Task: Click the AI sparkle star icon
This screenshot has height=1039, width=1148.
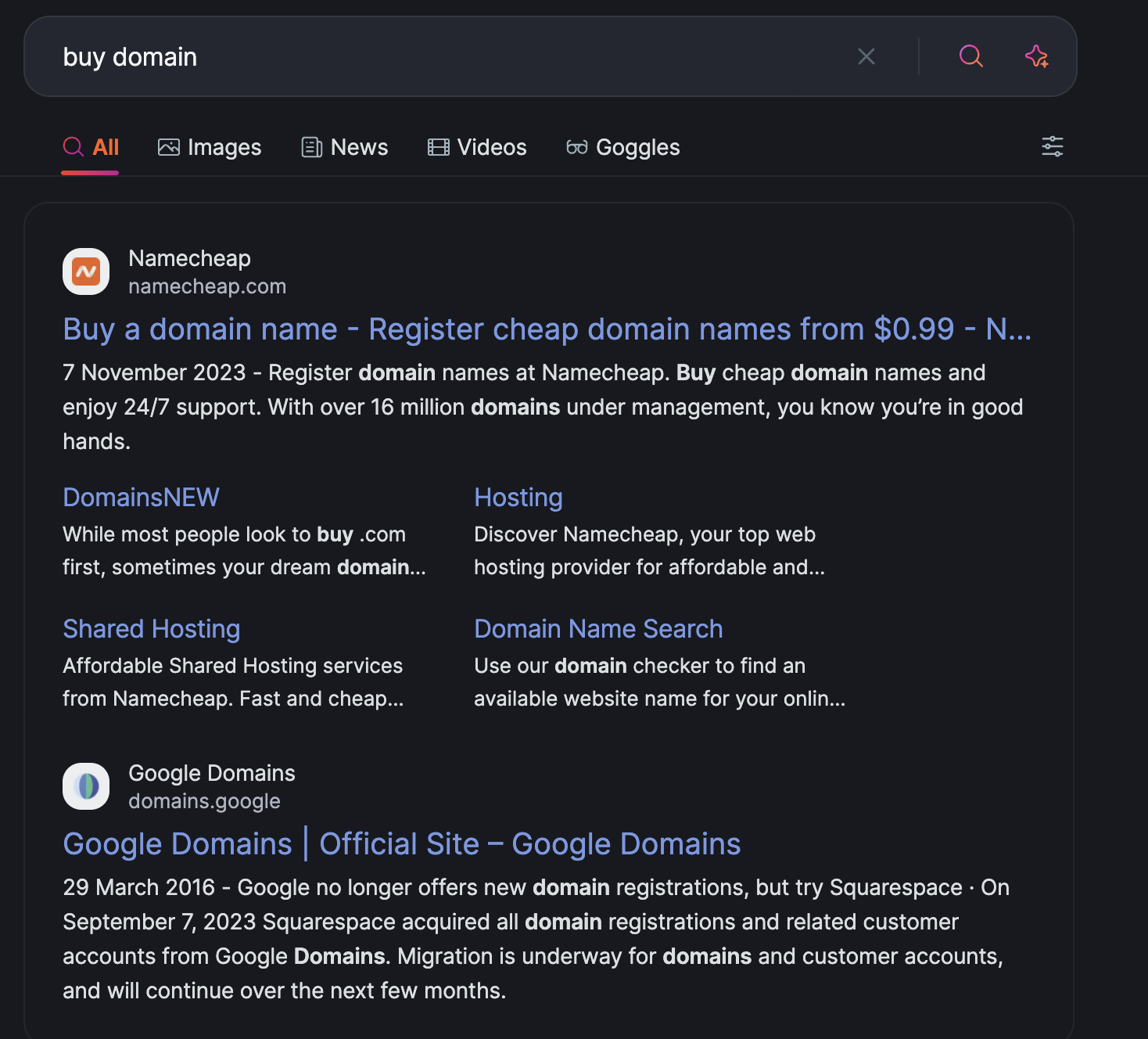Action: 1037,56
